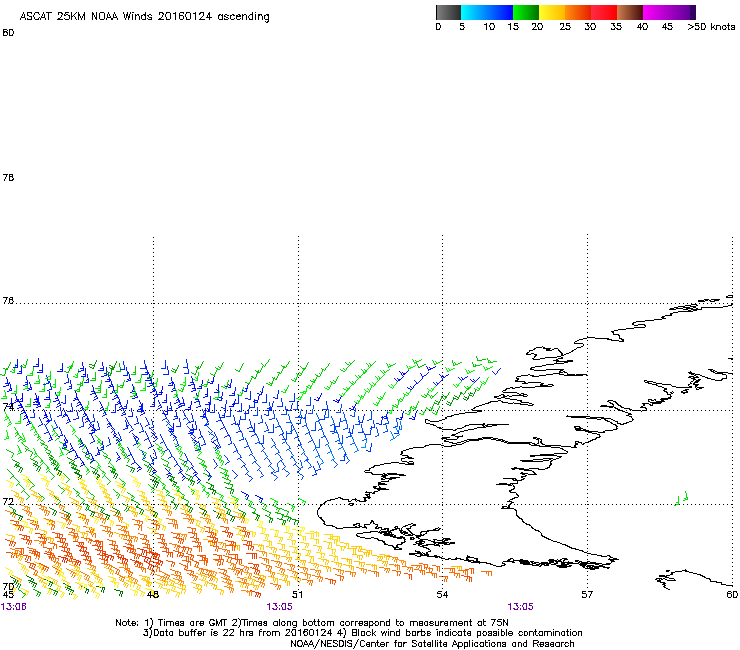Click the longitude label 57 on the bottom axis
Viewport: 740px width, 650px height.
click(x=587, y=594)
